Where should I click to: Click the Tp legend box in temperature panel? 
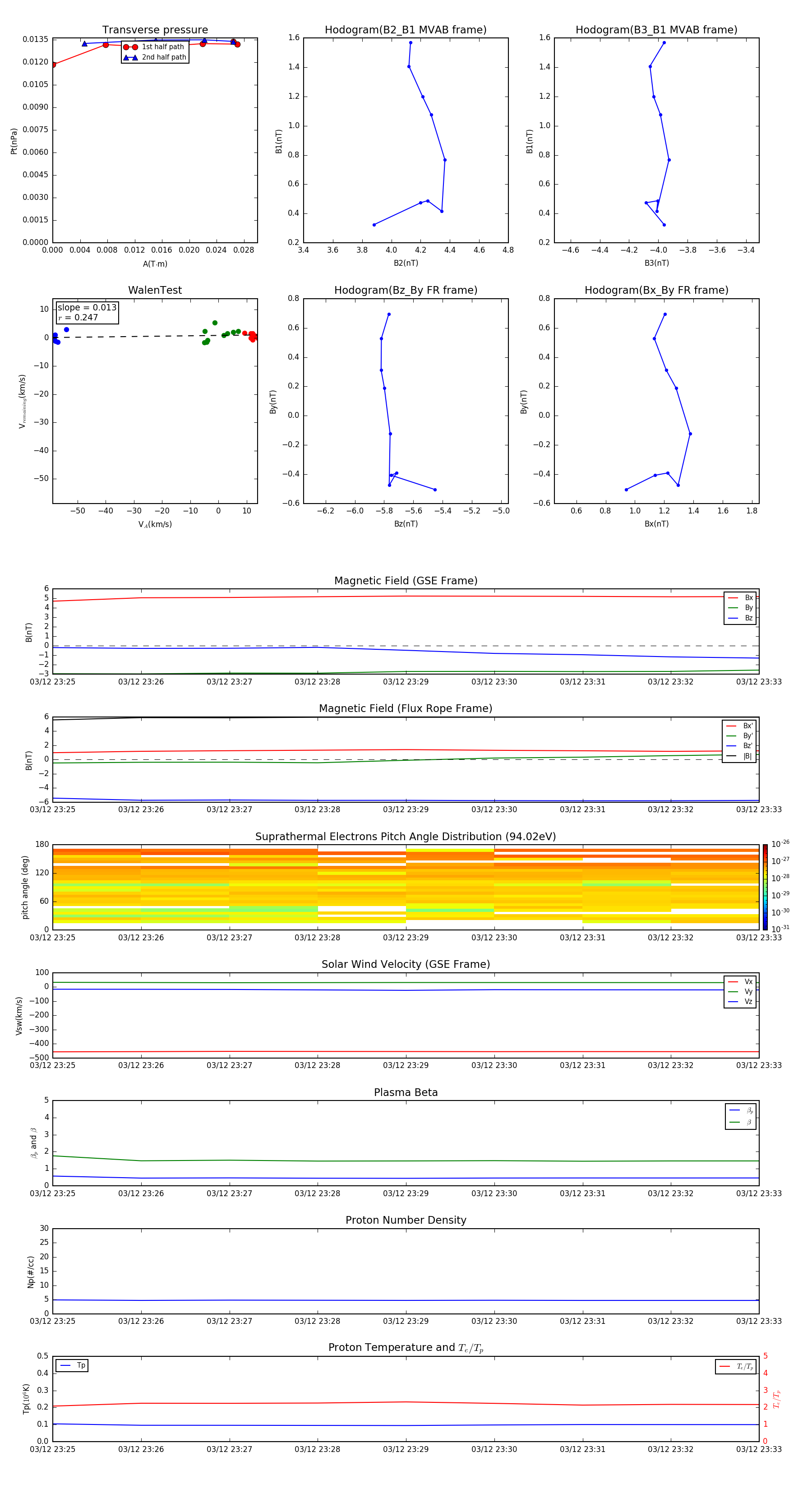click(72, 1365)
